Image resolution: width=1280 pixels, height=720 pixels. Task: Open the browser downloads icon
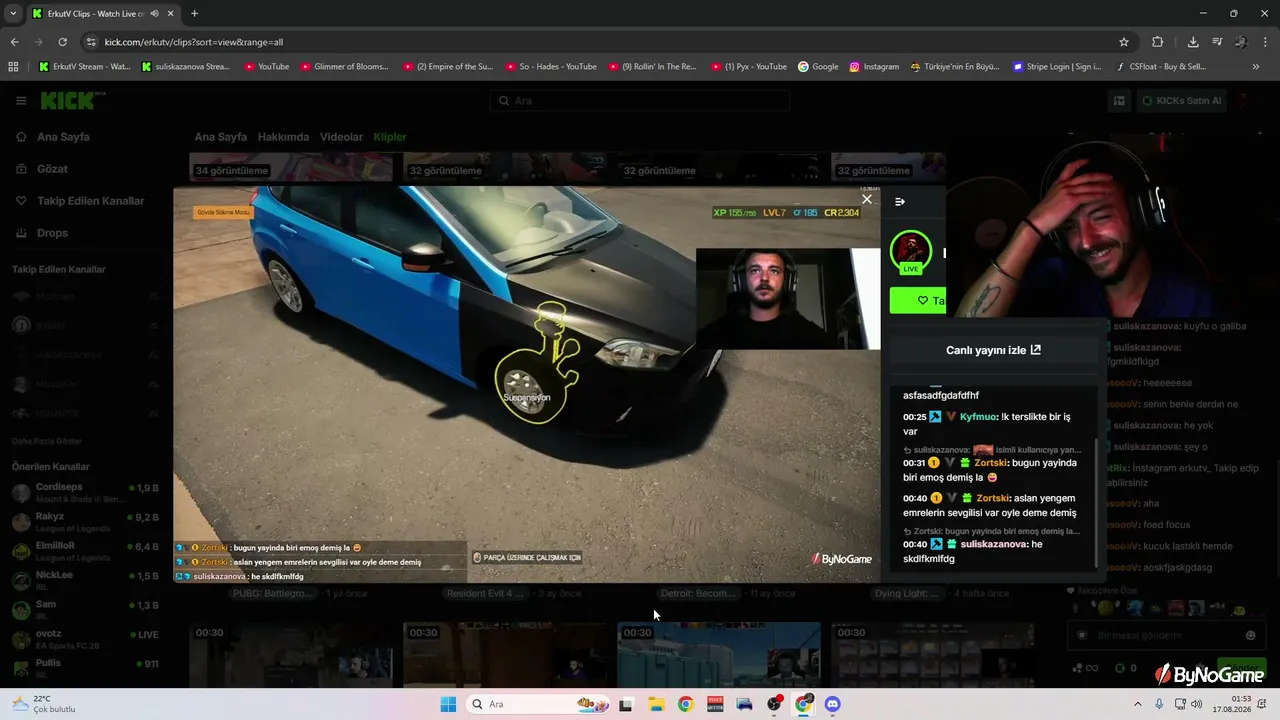click(x=1193, y=42)
